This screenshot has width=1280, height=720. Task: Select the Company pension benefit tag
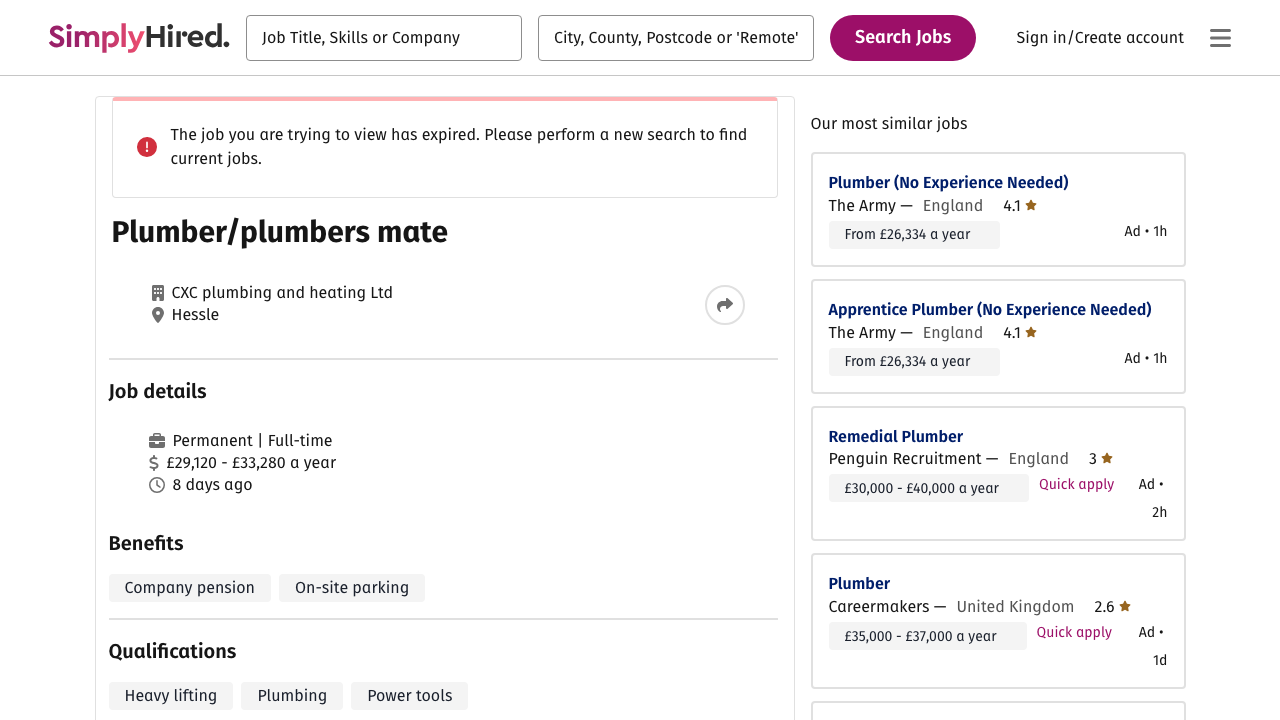189,588
